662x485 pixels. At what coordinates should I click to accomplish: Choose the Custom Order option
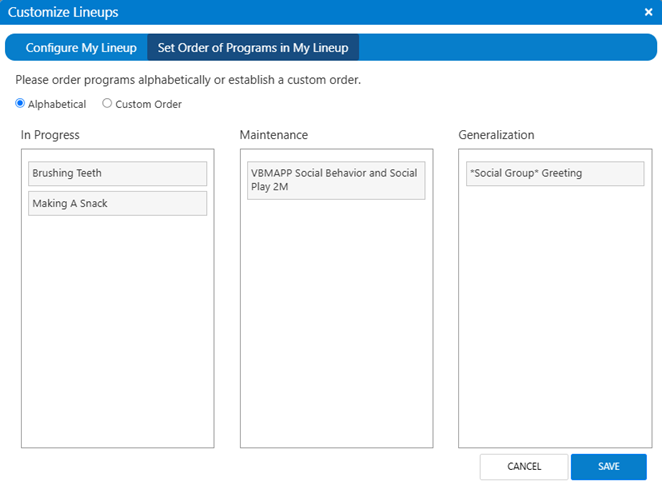(107, 103)
